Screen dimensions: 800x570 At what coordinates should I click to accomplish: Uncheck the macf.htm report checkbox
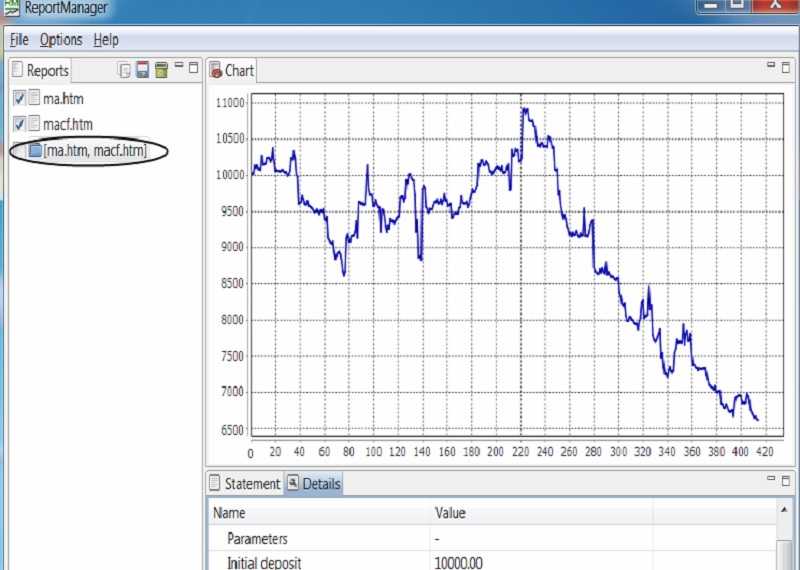[x=19, y=123]
